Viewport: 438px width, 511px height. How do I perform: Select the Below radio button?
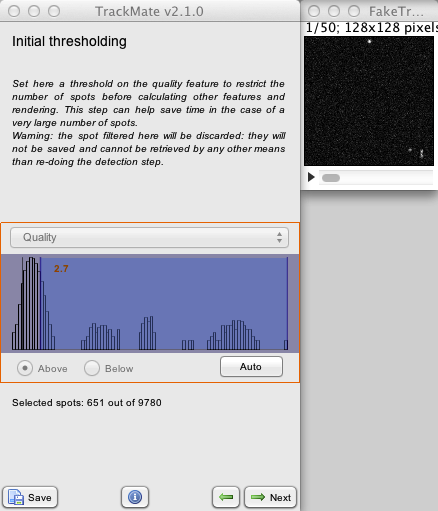(92, 368)
